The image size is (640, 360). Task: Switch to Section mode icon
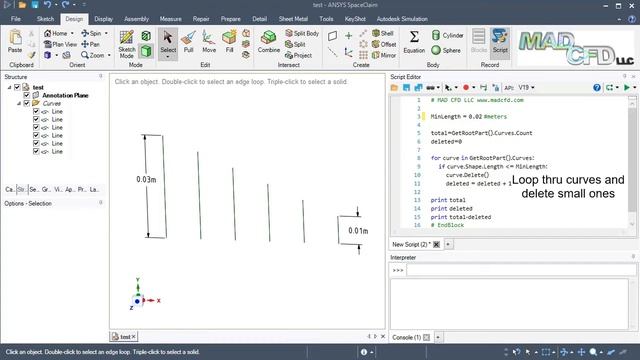click(146, 36)
